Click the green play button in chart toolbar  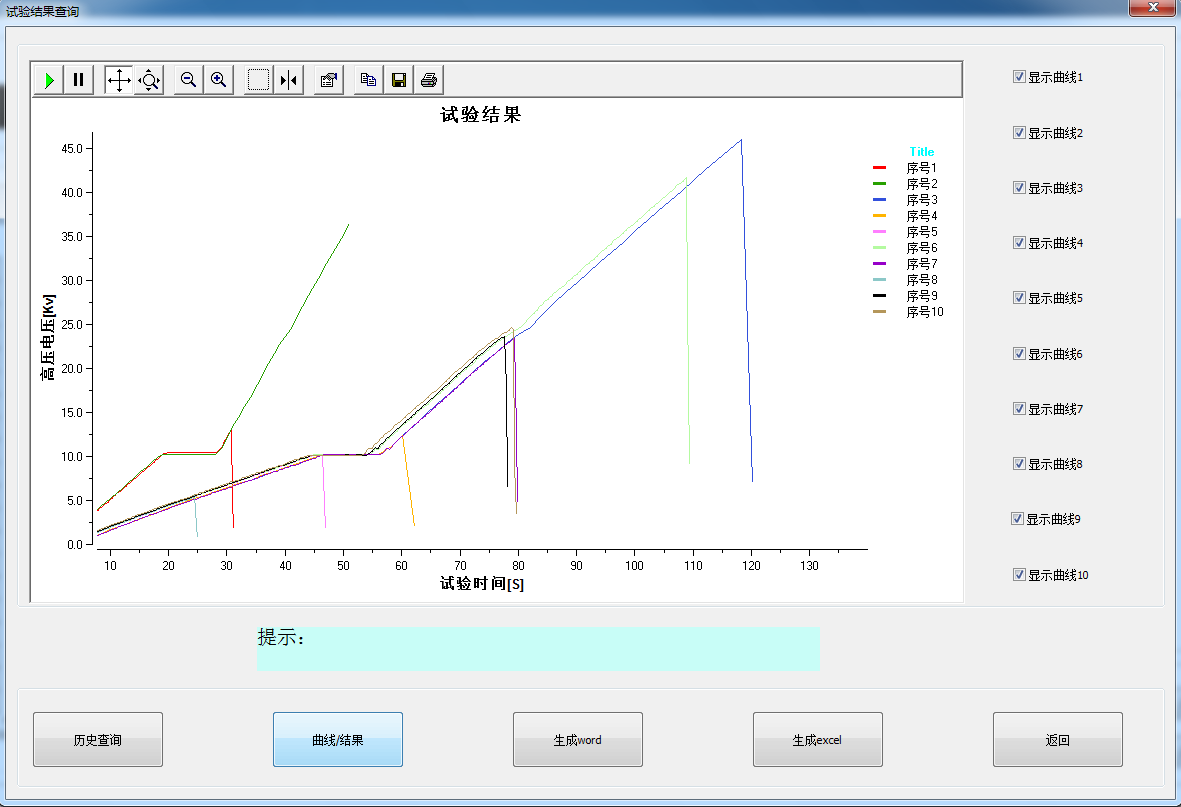pos(49,80)
